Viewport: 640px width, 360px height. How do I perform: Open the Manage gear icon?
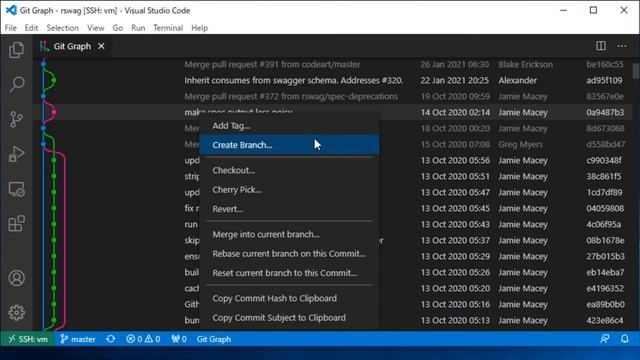[x=16, y=313]
